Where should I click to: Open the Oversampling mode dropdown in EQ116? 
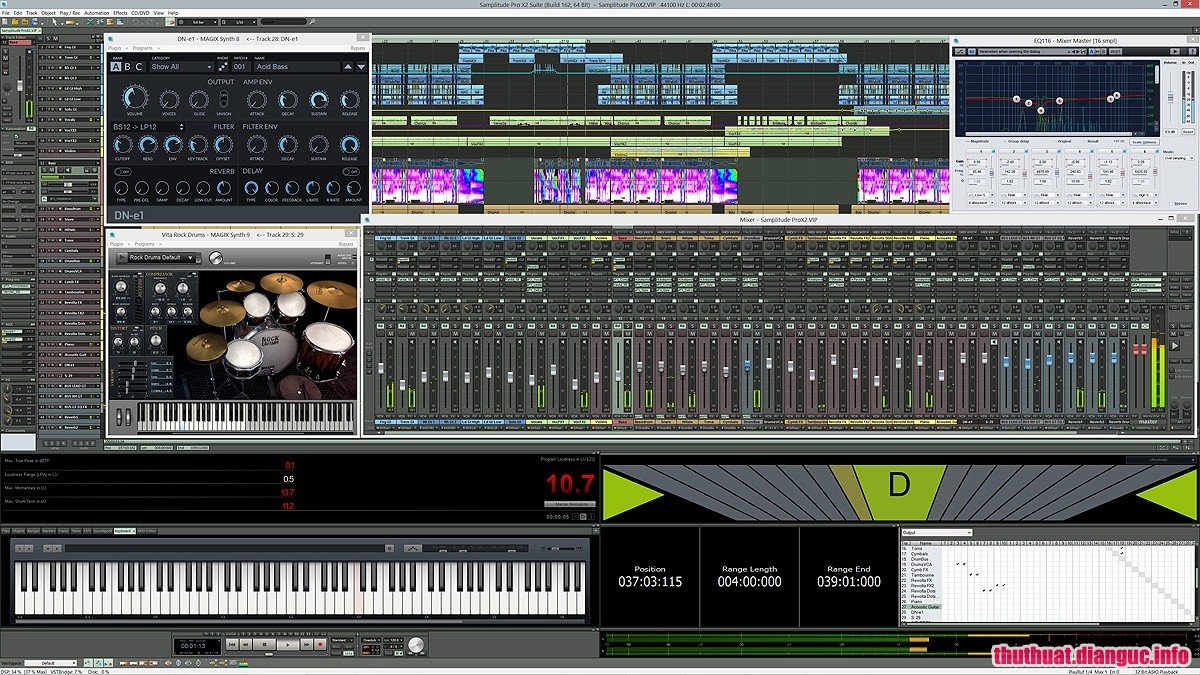1179,158
